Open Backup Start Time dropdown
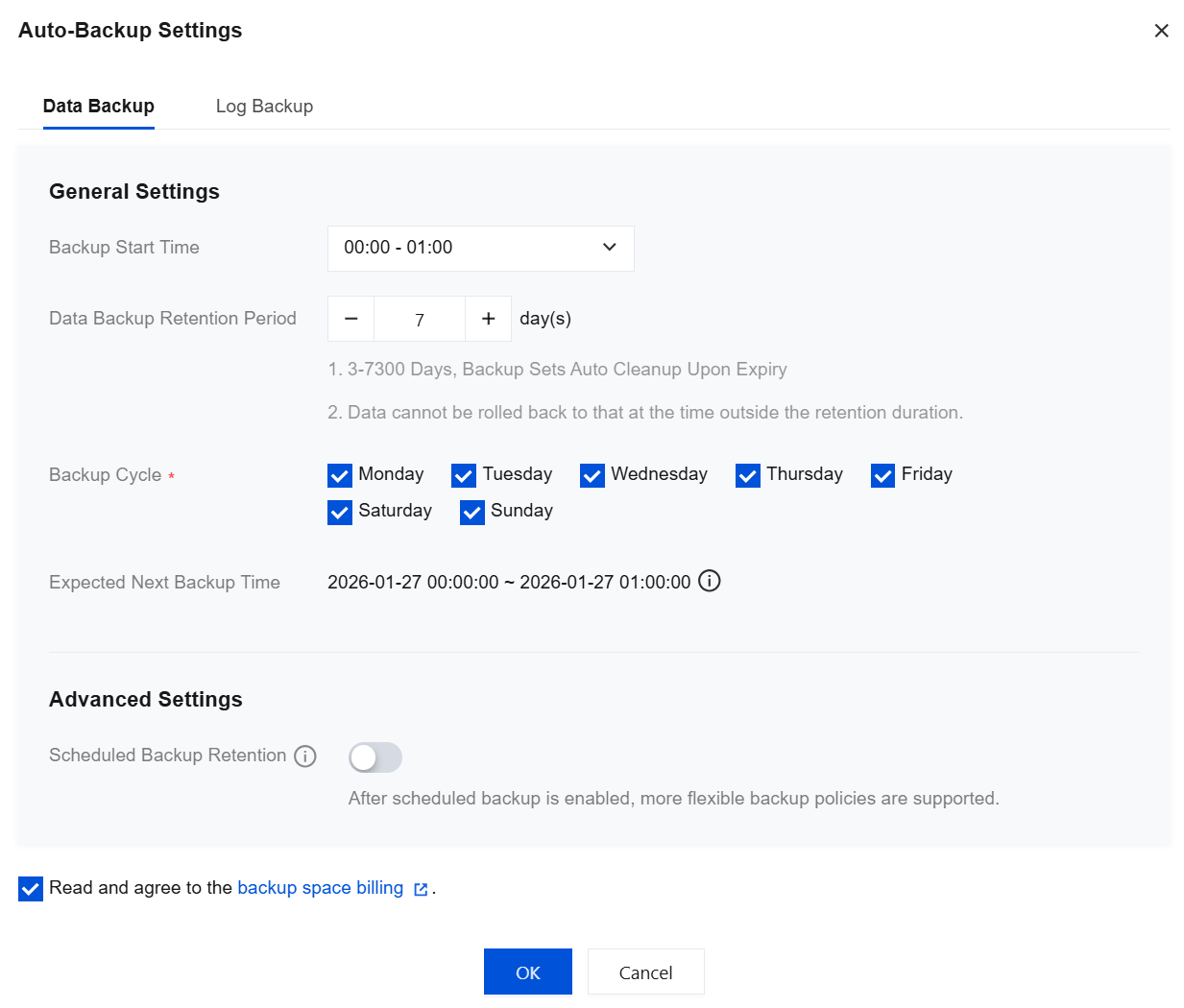Image resolution: width=1184 pixels, height=1008 pixels. (480, 248)
